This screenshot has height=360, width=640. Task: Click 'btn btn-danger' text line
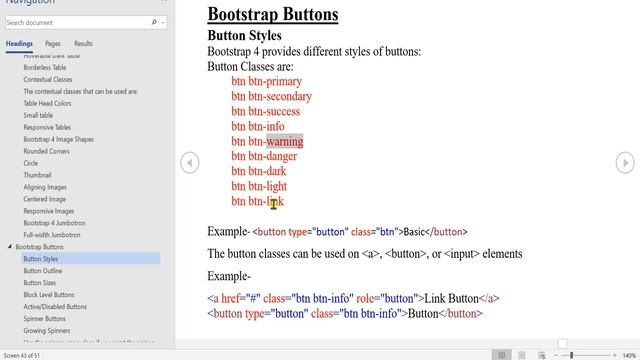point(264,156)
